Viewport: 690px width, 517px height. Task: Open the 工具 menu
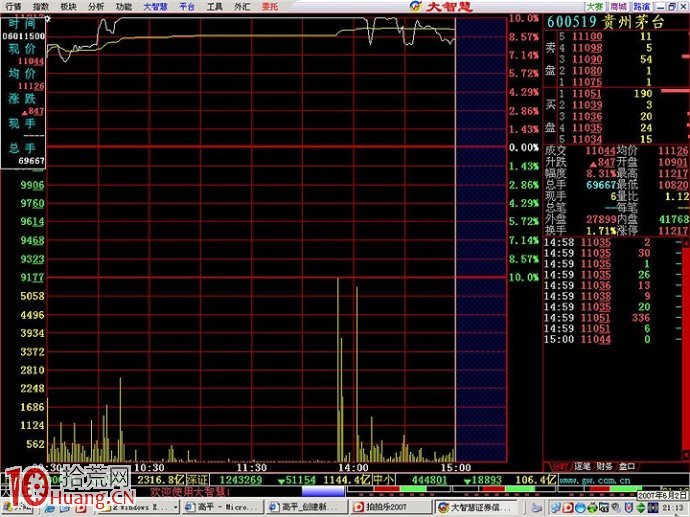coord(215,7)
